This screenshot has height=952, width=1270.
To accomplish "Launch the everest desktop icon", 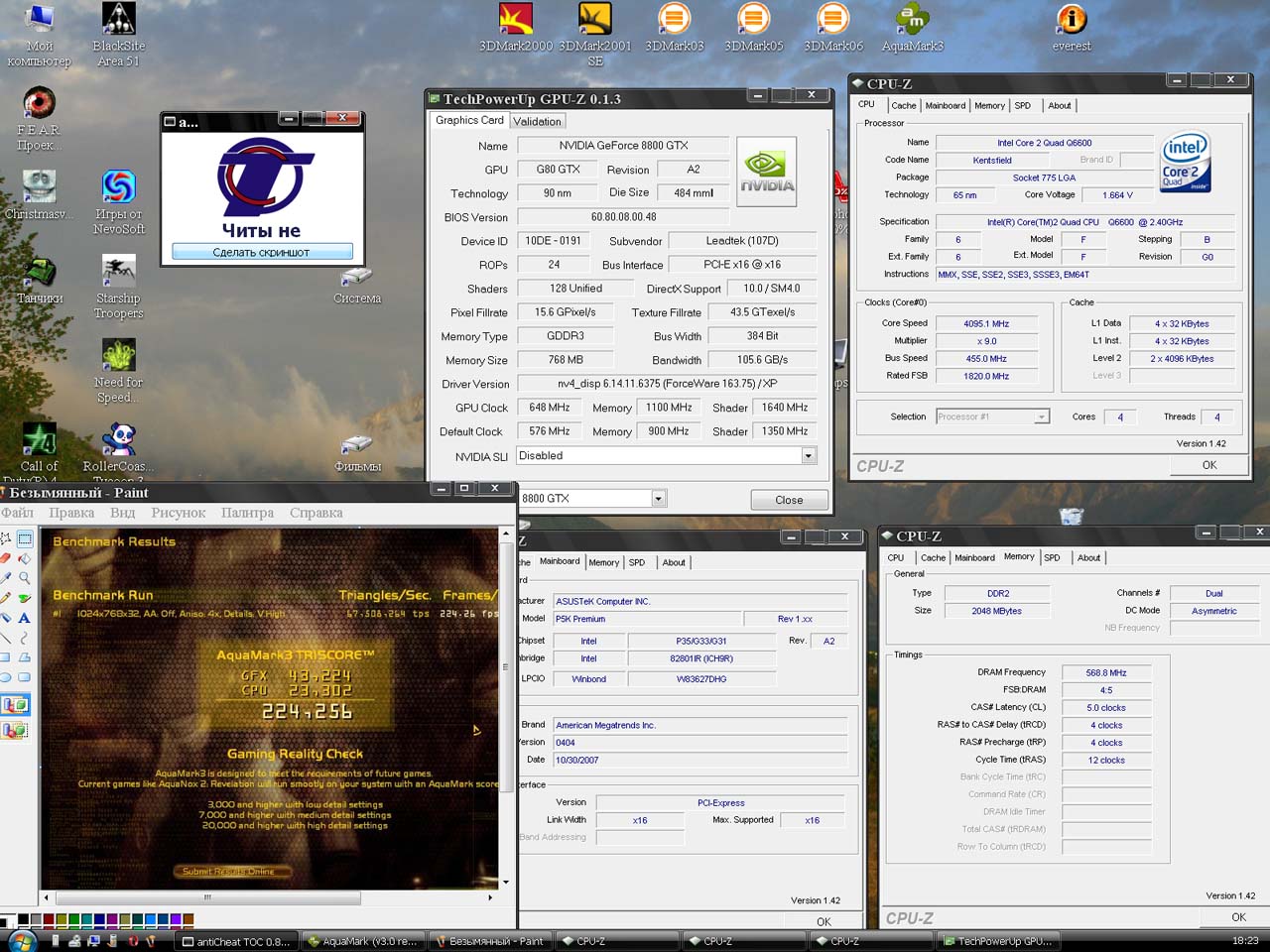I will (1072, 28).
